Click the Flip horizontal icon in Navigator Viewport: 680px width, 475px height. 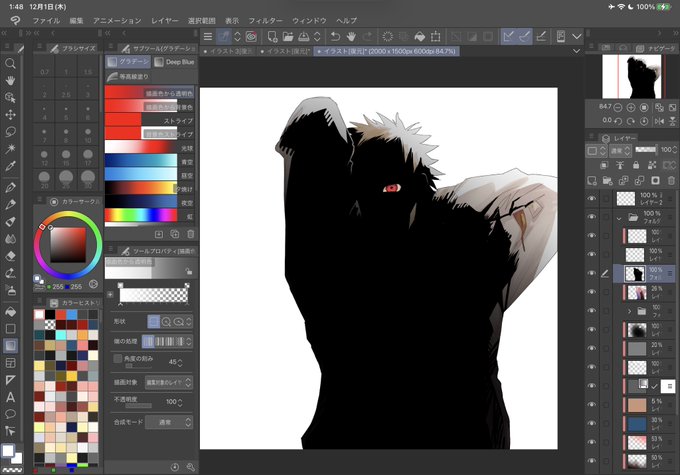660,121
